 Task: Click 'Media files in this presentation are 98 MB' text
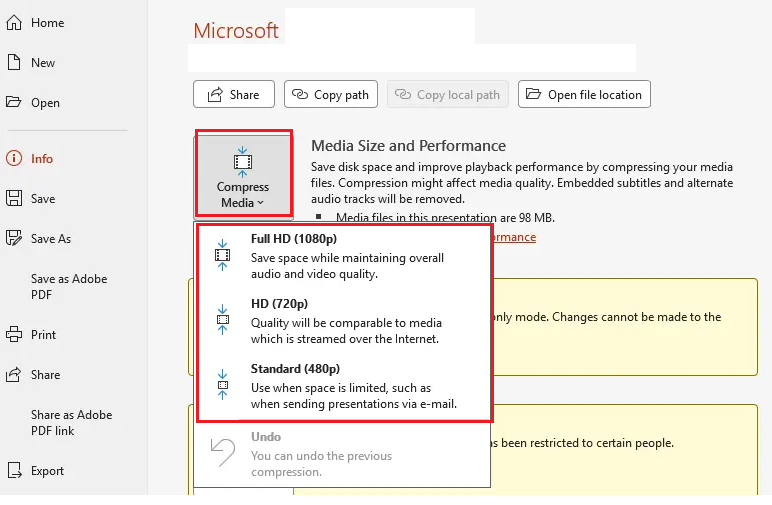[x=445, y=218]
